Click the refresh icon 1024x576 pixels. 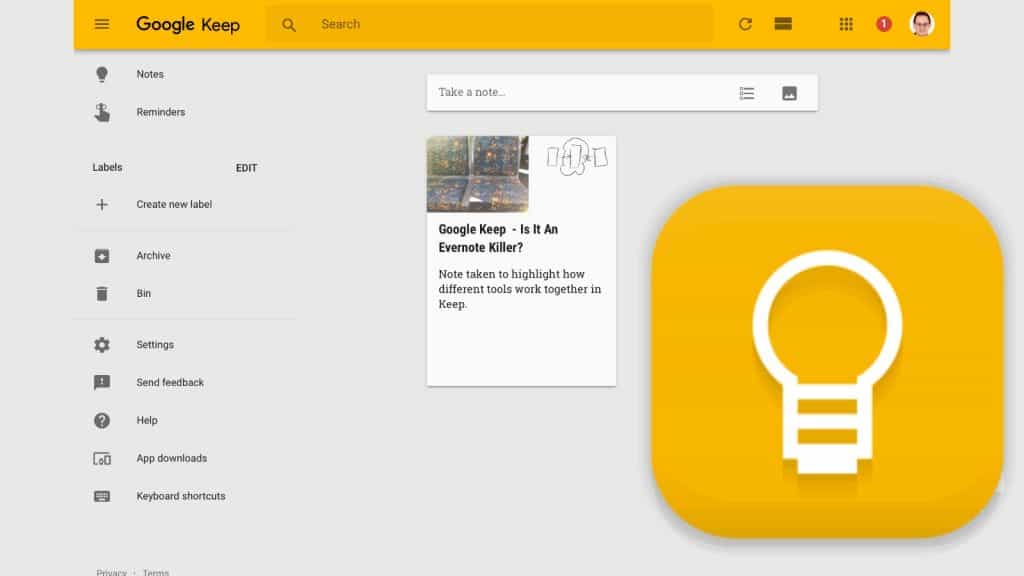tap(745, 24)
